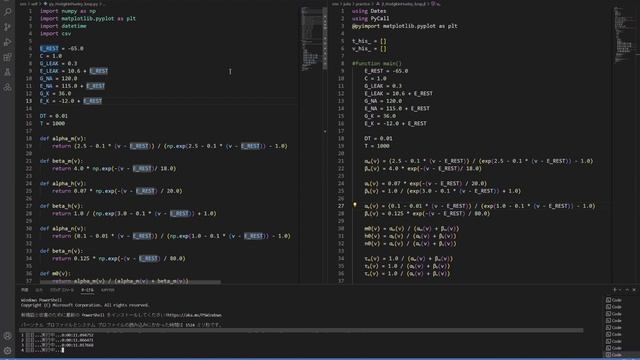The width and height of the screenshot is (640, 360).
Task: Create a new terminal with plus icon
Action: pyautogui.click(x=615, y=290)
